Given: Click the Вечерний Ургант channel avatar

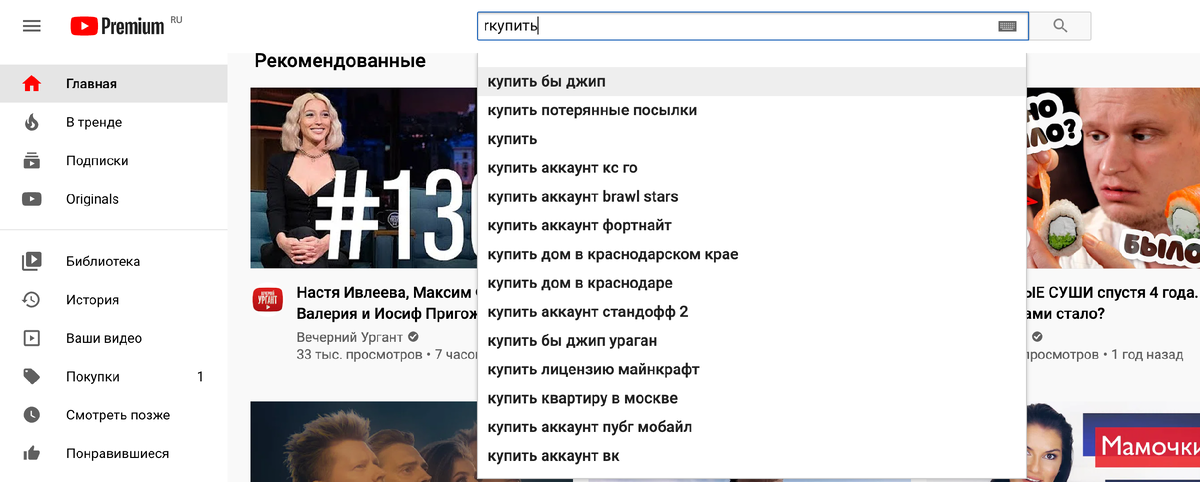Looking at the screenshot, I should point(267,299).
